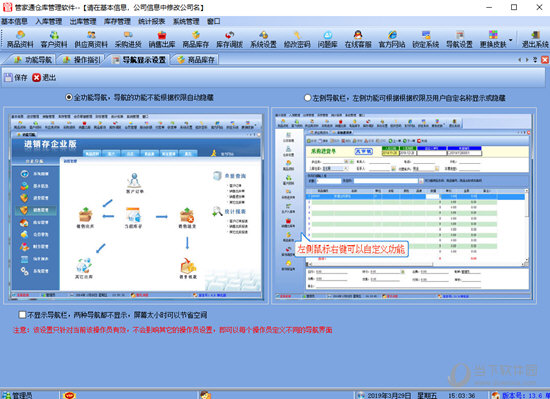Click the application logo in title bar
Screen dimensions: 550x399
tap(7, 7)
